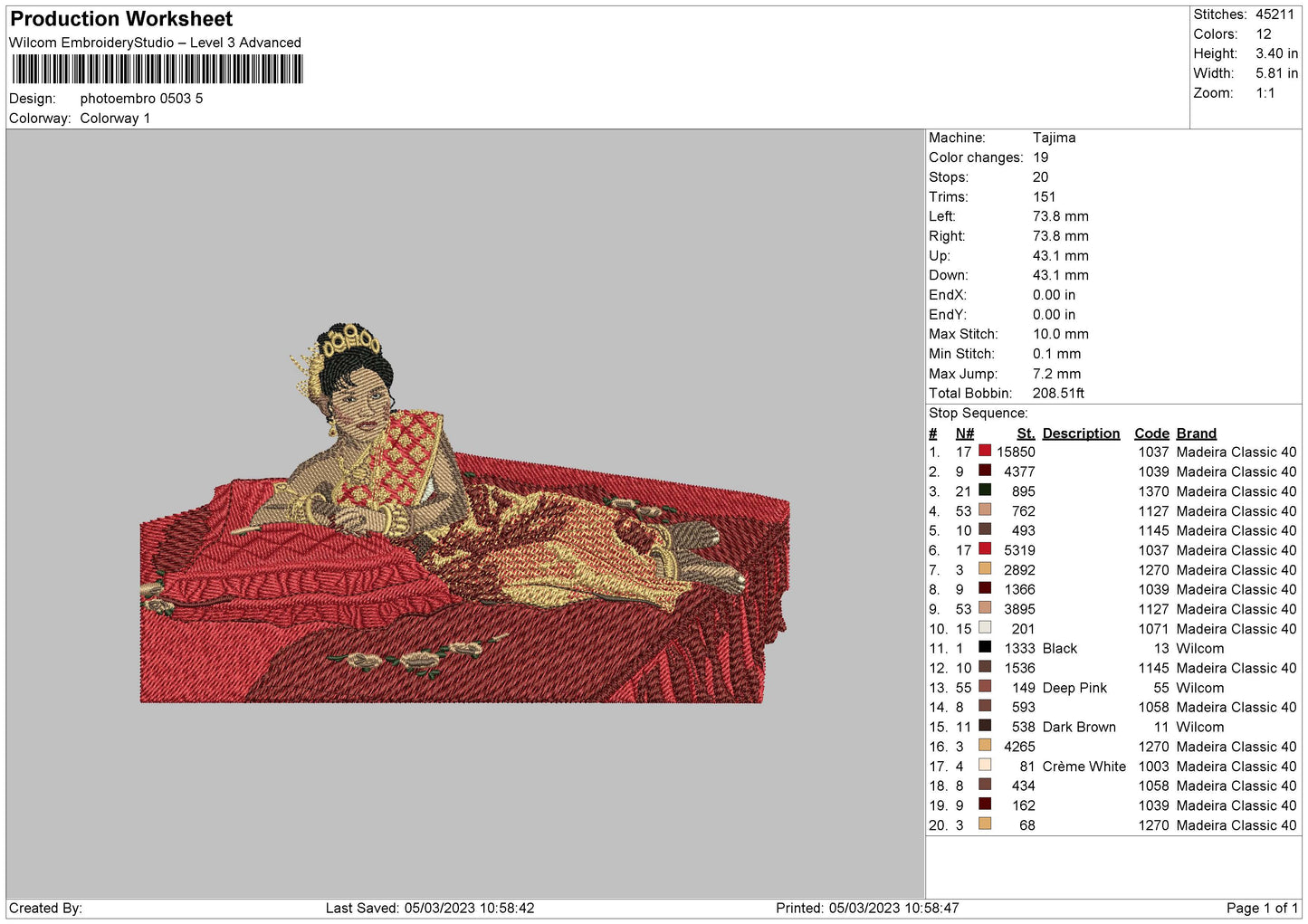Click the barcode under the Wilcom subtitle

[158, 70]
